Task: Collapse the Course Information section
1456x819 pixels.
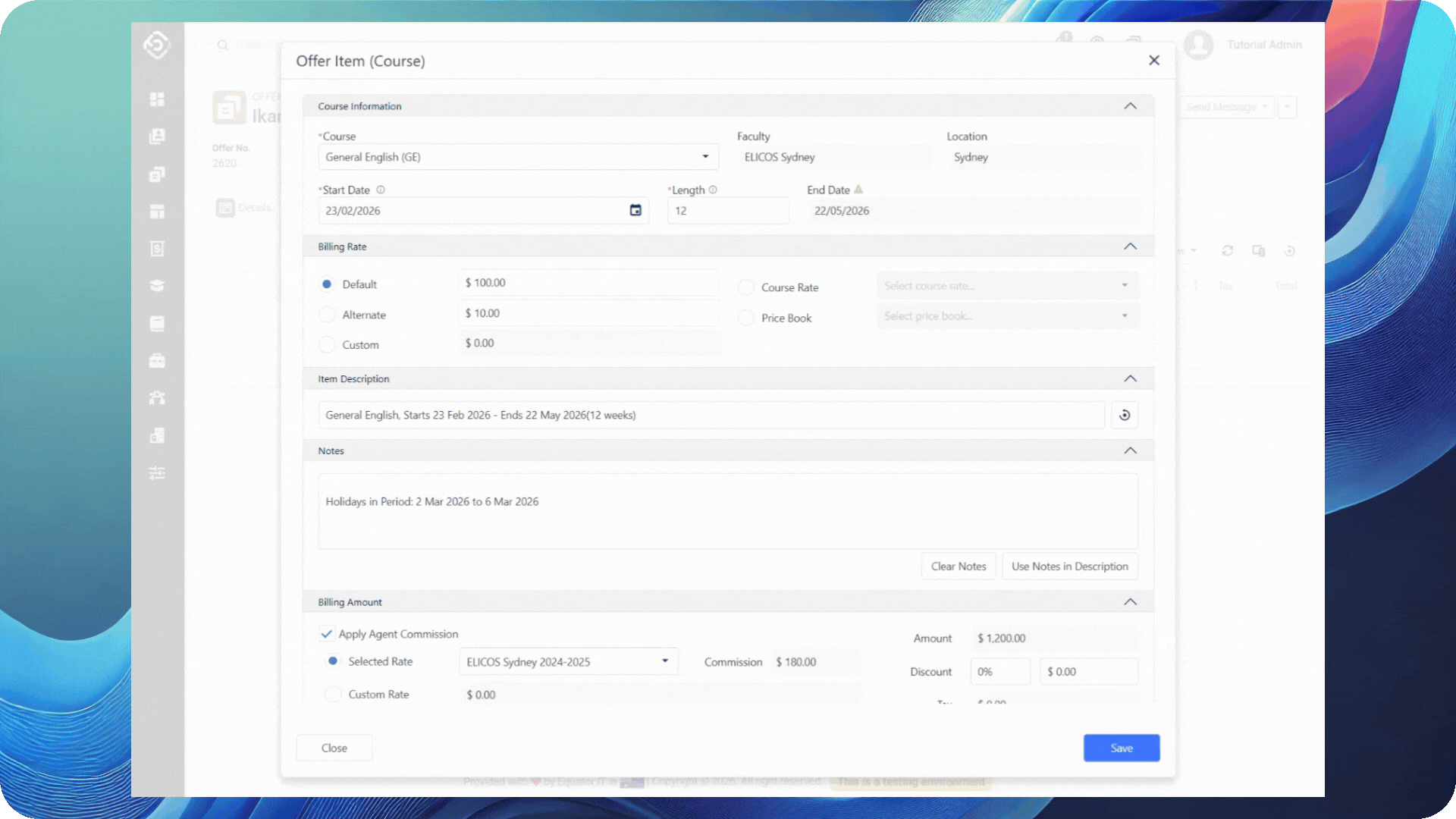Action: point(1130,106)
